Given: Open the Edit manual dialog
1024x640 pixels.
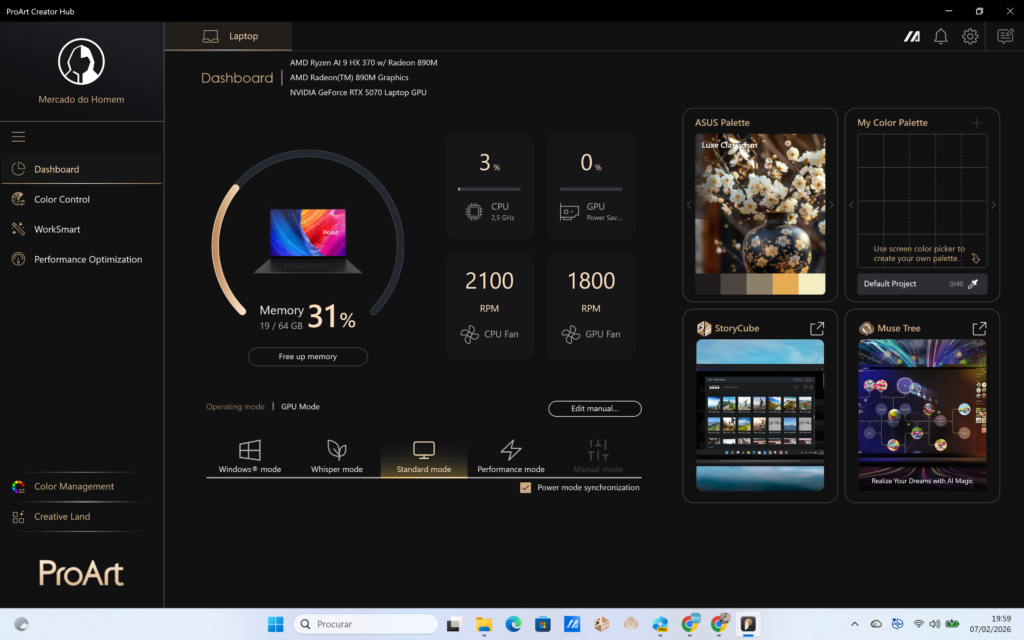Looking at the screenshot, I should click(x=594, y=408).
